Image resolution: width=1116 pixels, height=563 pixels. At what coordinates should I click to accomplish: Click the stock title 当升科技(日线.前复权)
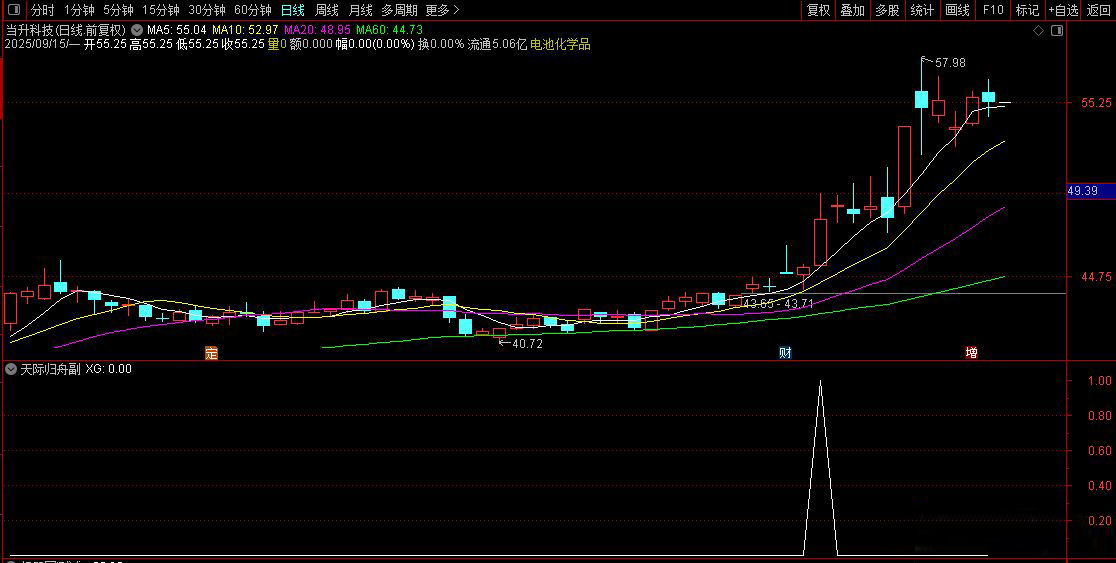[x=65, y=31]
